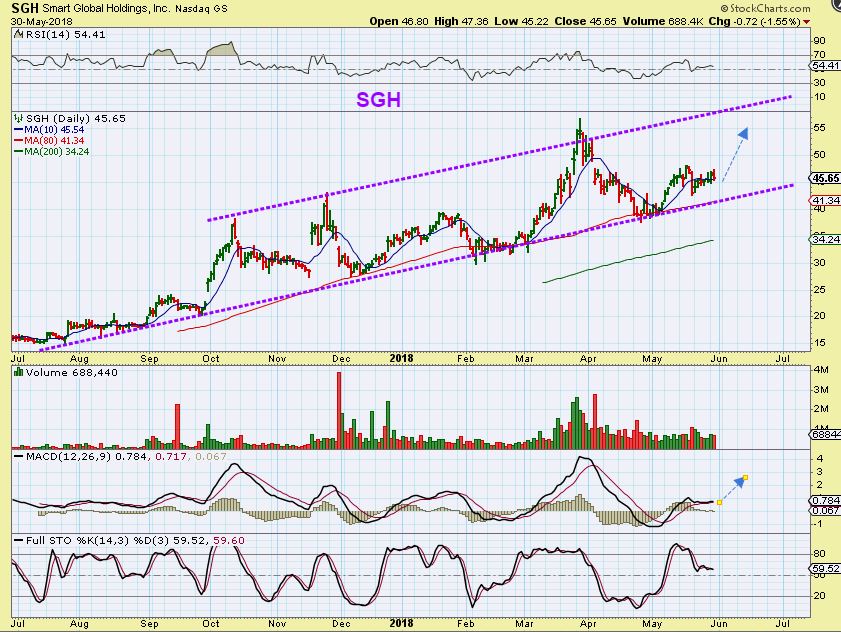Click the 54.41 tag on the RSI axis
The width and height of the screenshot is (841, 632).
[826, 65]
